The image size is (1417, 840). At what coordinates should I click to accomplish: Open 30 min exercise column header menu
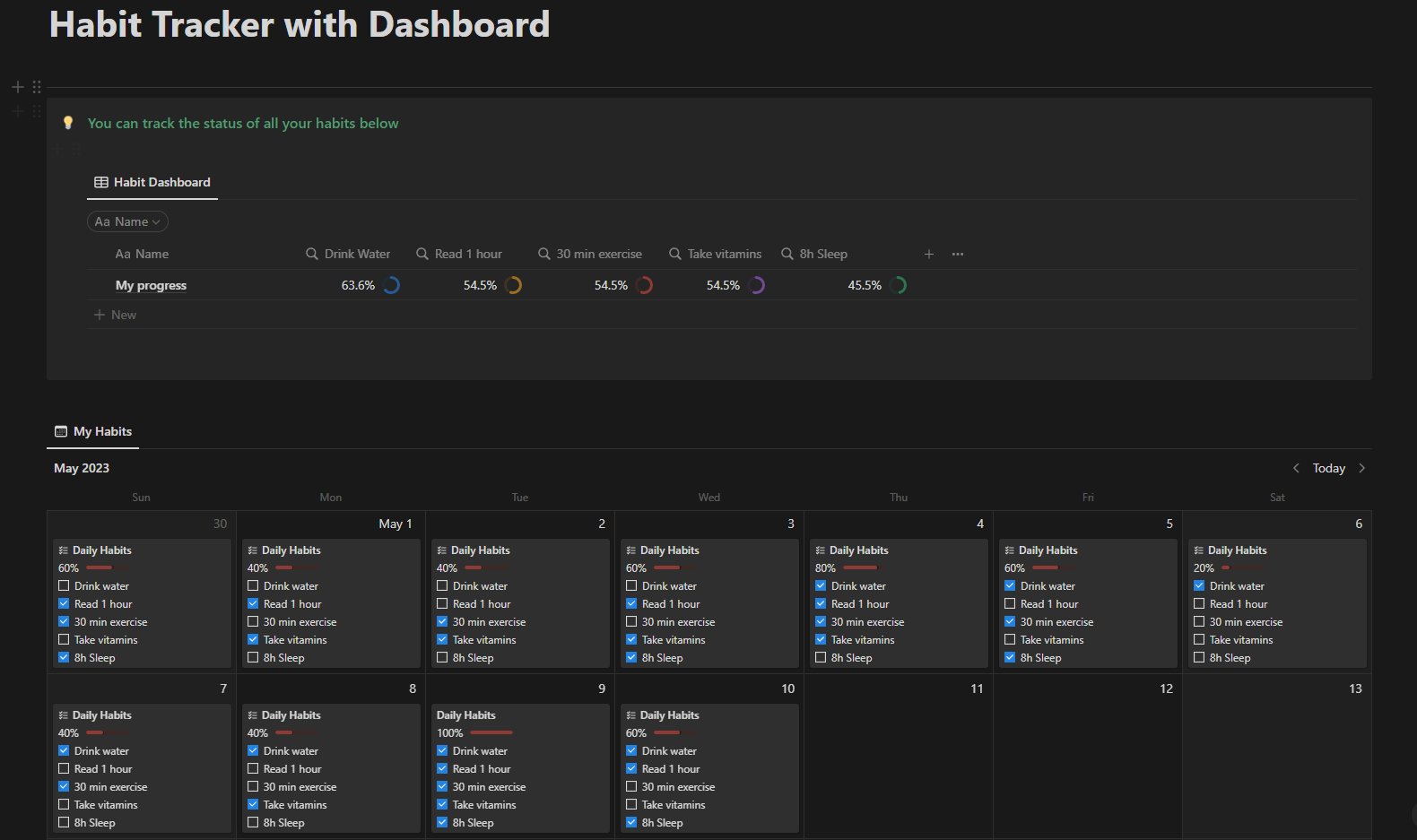[x=590, y=254]
